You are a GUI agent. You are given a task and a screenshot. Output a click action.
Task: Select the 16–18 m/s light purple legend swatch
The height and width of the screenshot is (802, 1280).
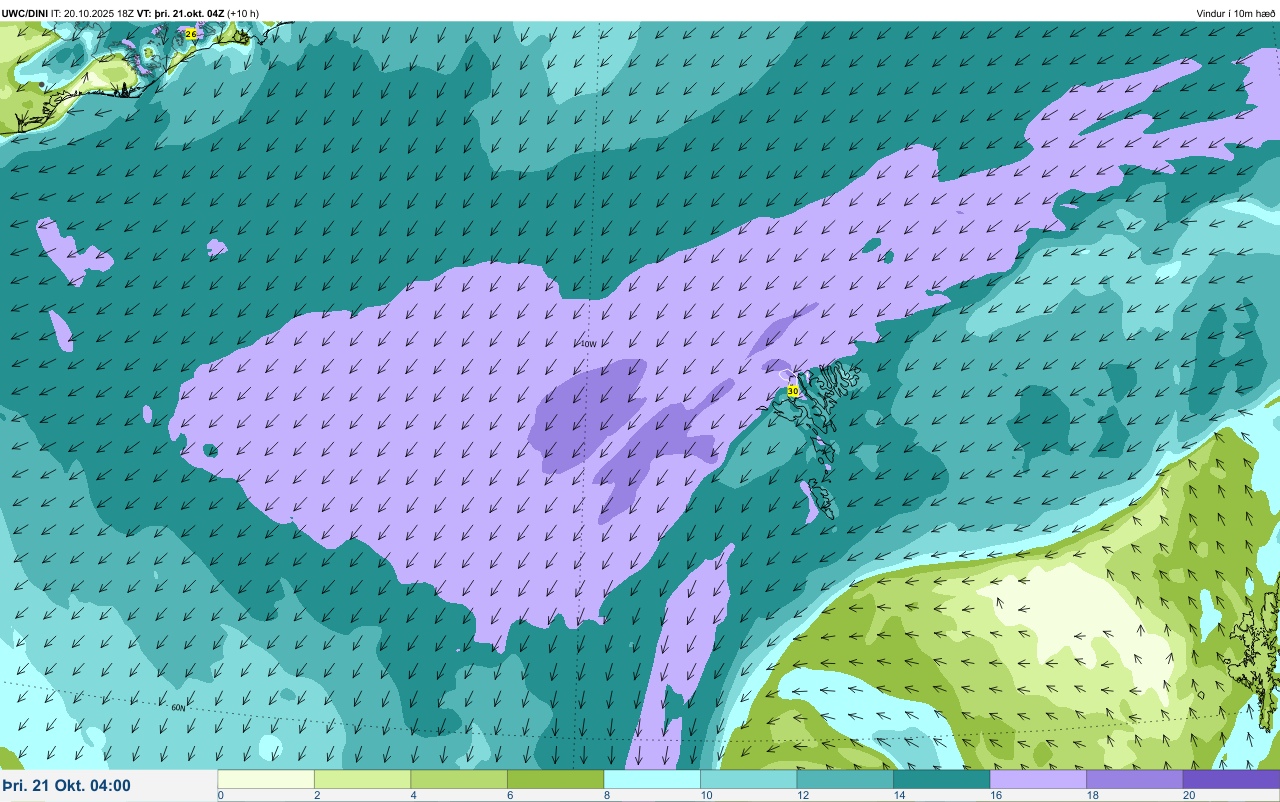tap(1038, 779)
